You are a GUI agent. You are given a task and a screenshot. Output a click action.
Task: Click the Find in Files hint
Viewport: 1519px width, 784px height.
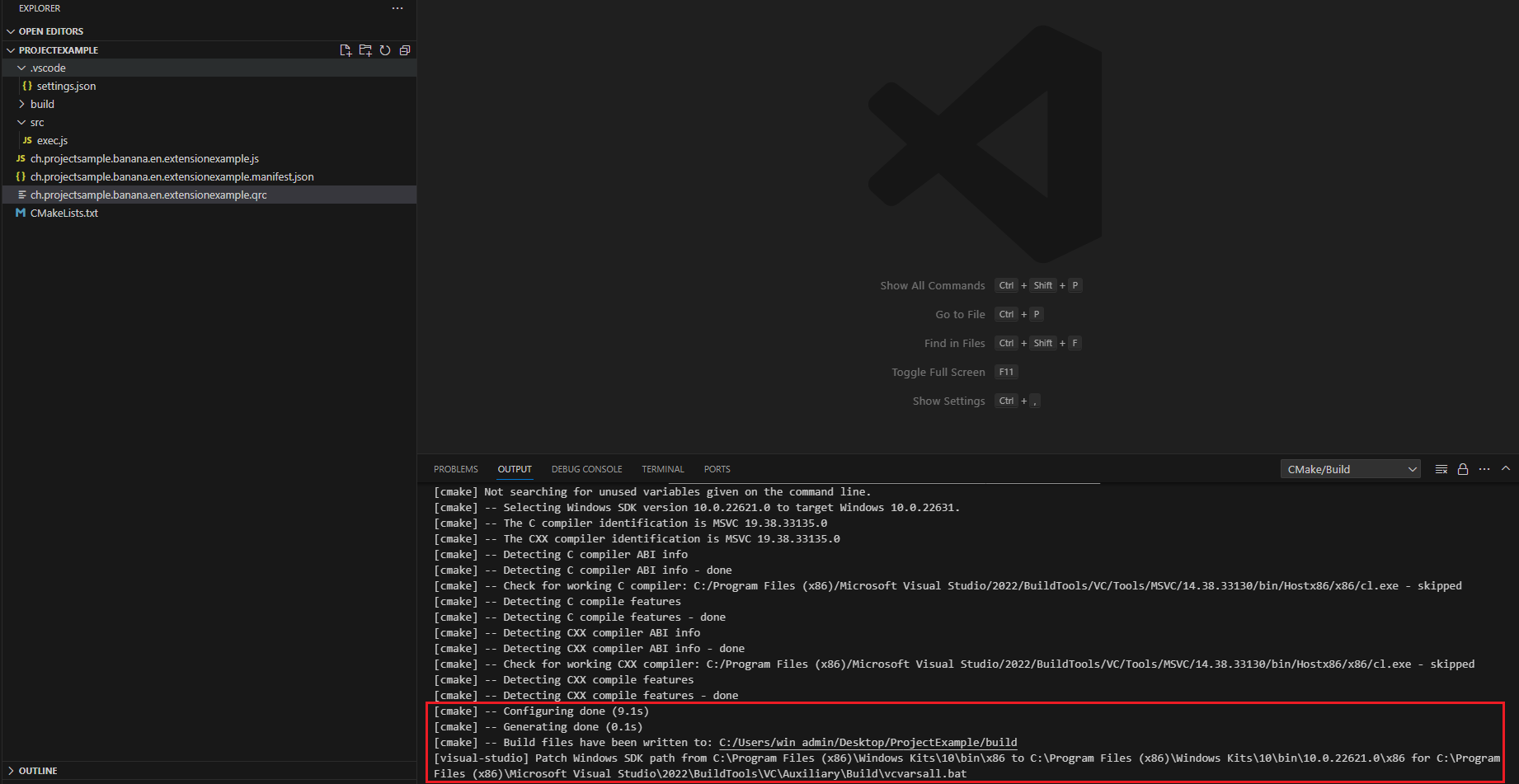pos(954,343)
